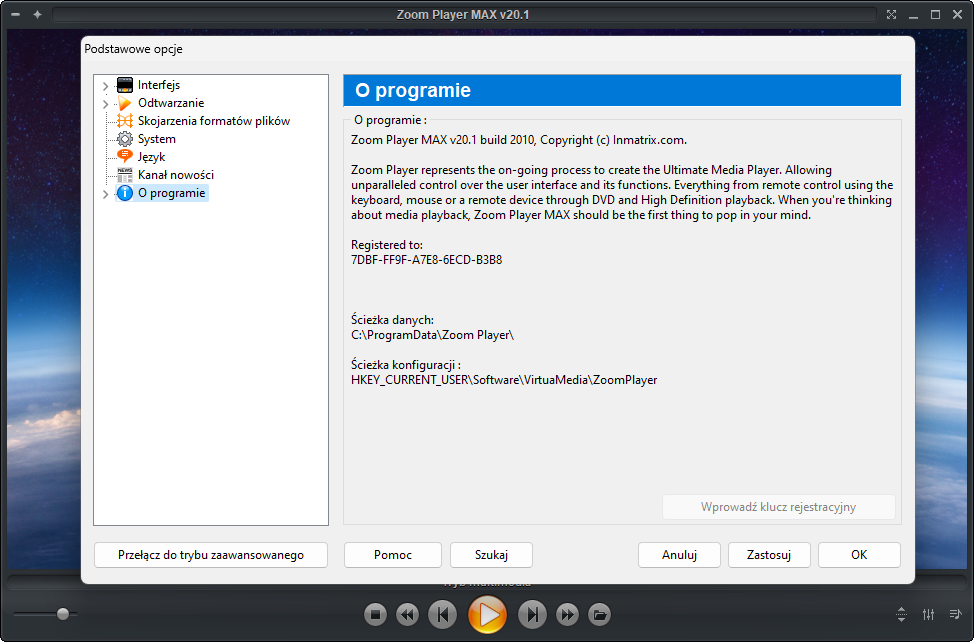Toggle fullscreen with the arrows icon
The image size is (974, 642).
(x=891, y=14)
